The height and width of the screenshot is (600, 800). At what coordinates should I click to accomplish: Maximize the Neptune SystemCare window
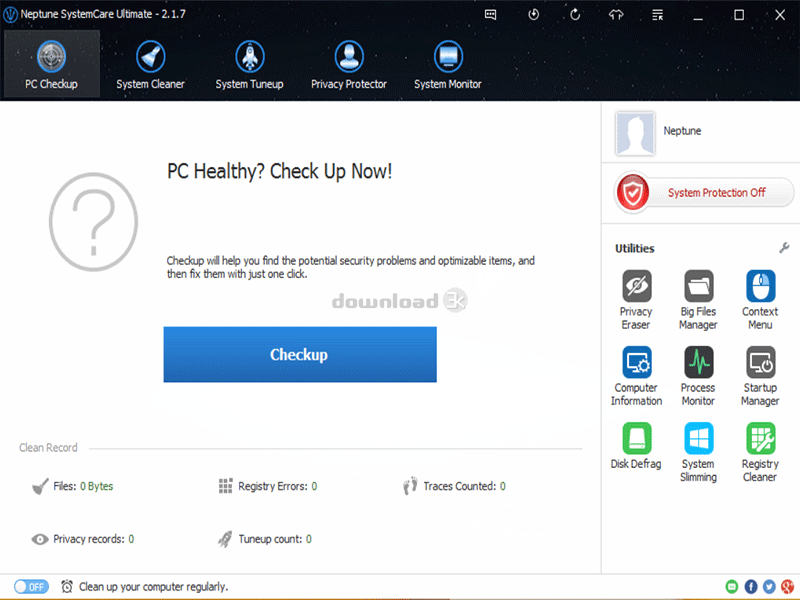(739, 15)
